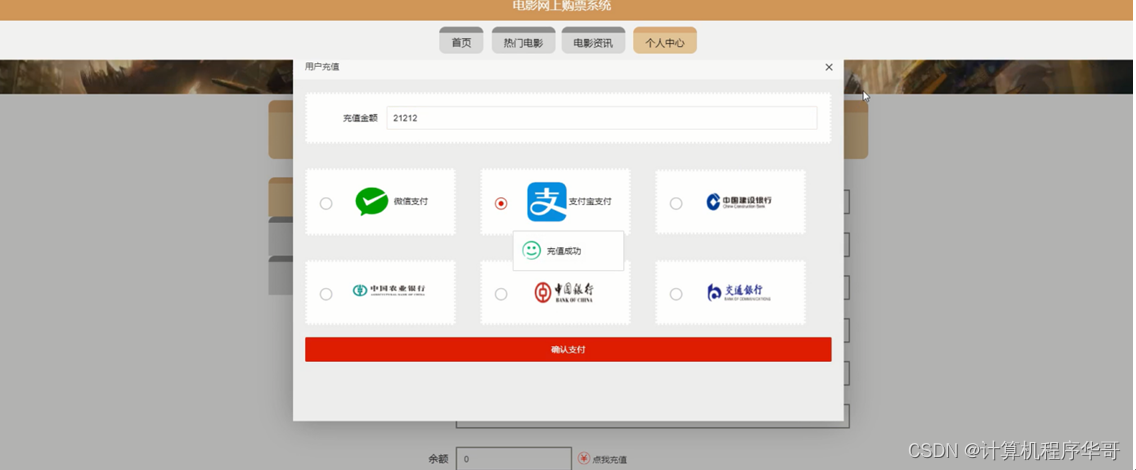1136x470 pixels.
Task: Click the red yuan recharge icon
Action: click(x=584, y=458)
